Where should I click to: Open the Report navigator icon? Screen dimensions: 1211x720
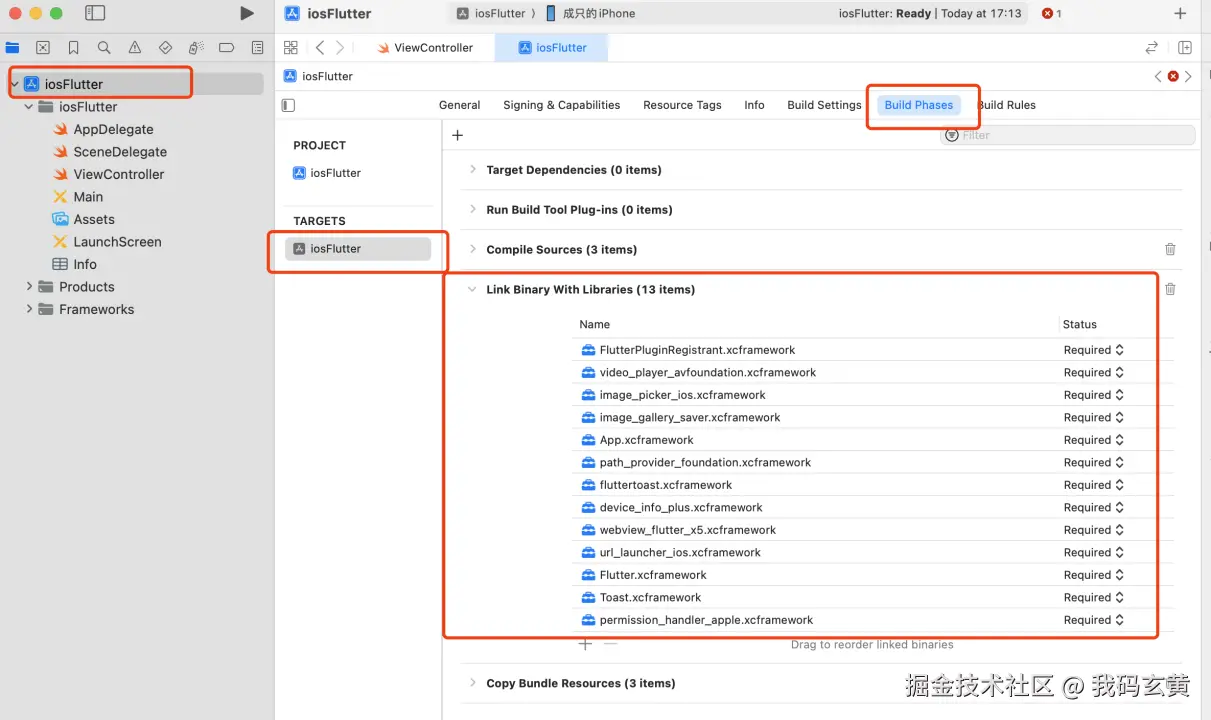(258, 47)
